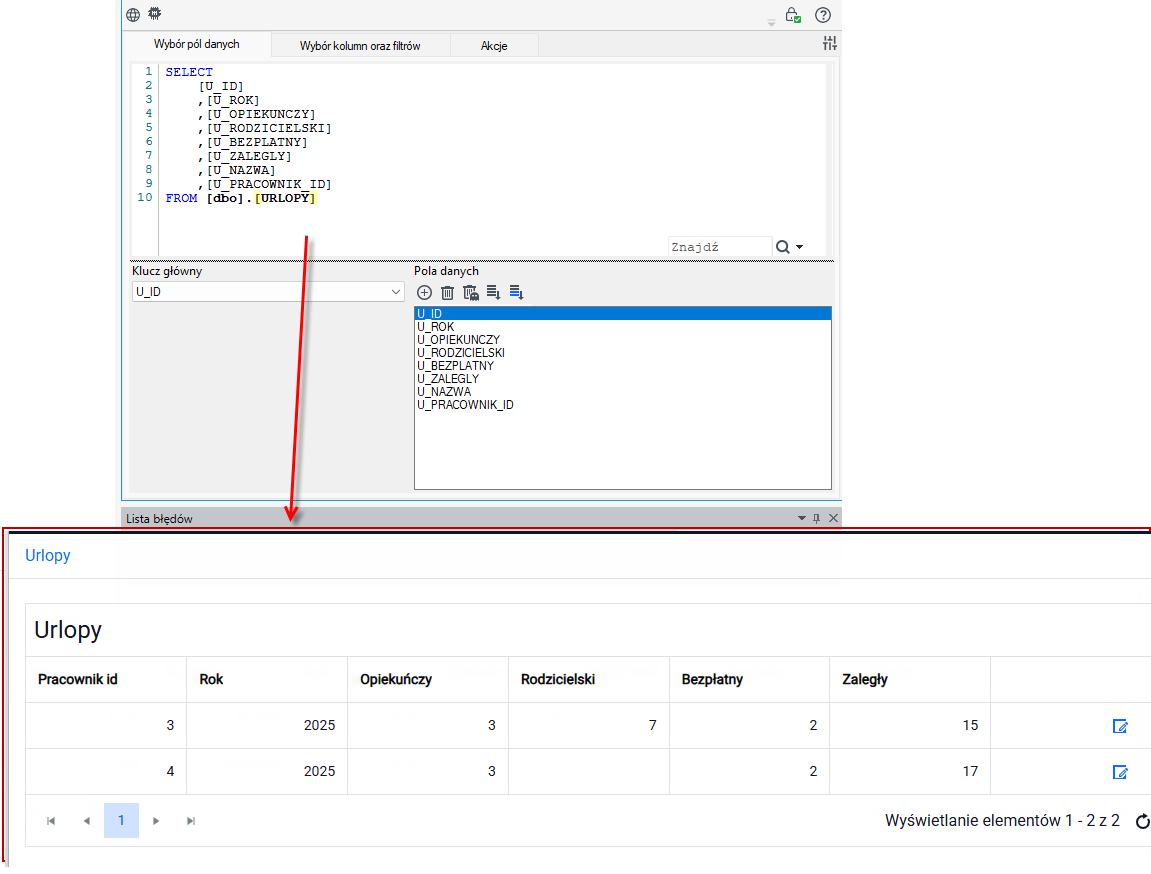Select U_PRACOWNIK_ID in the Pola danych list
Image resolution: width=1151 pixels, height=874 pixels.
pyautogui.click(x=622, y=405)
